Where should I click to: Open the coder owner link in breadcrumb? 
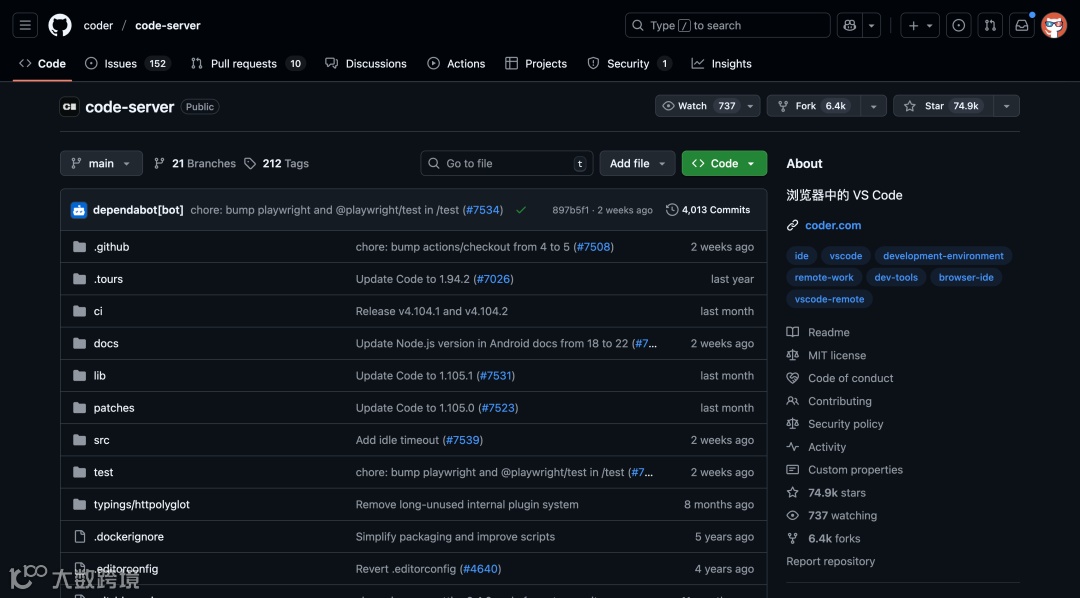pyautogui.click(x=98, y=25)
